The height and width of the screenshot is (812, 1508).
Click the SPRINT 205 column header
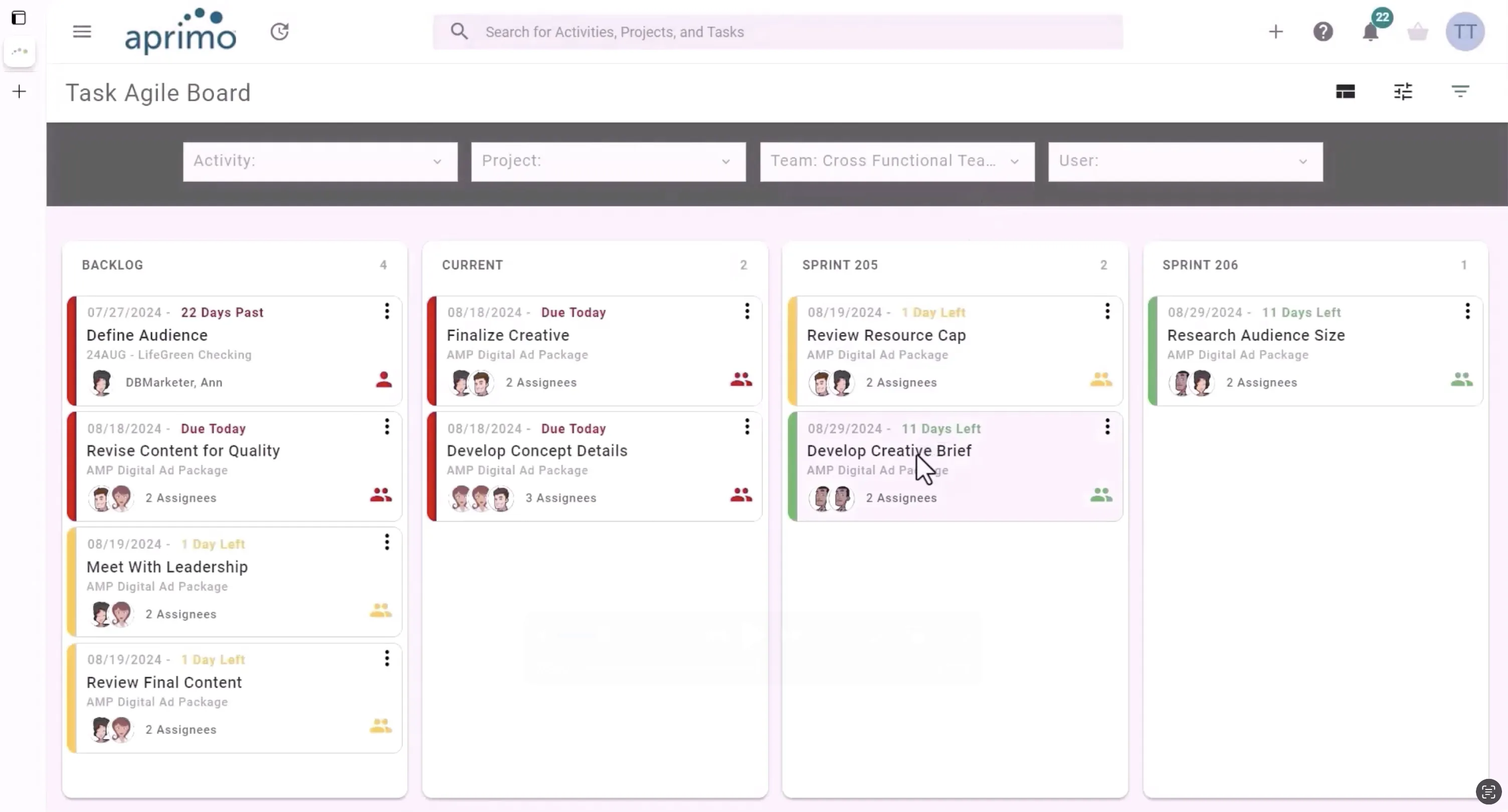tap(839, 265)
